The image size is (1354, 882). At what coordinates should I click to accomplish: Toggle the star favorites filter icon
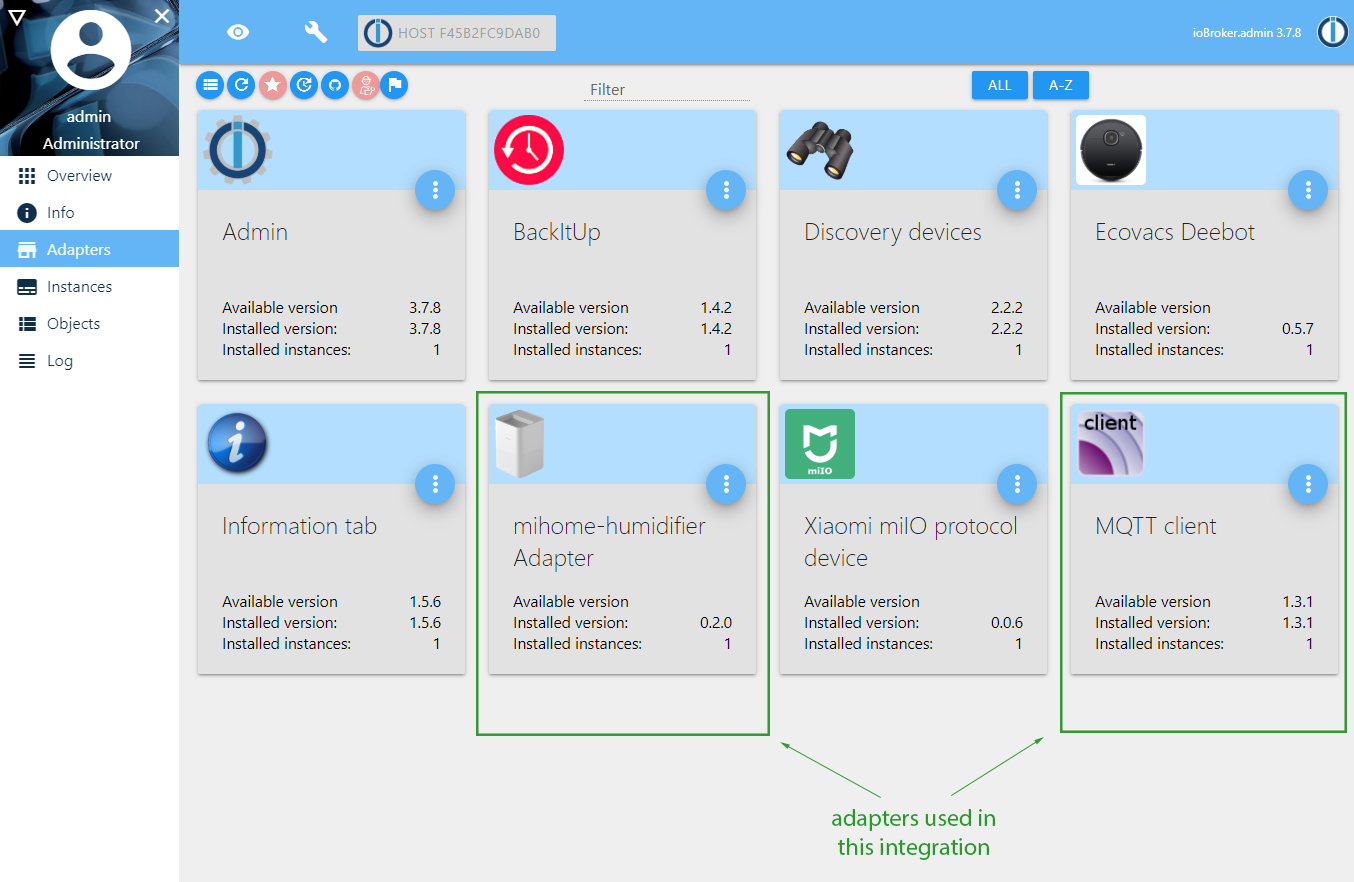coord(273,85)
